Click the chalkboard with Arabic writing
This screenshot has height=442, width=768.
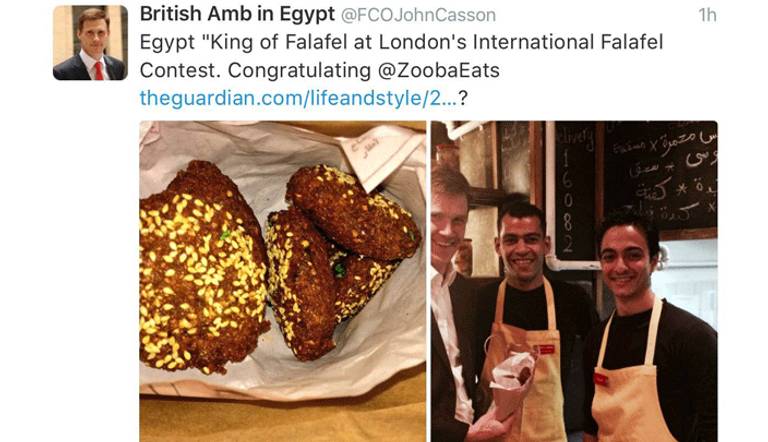coord(660,177)
